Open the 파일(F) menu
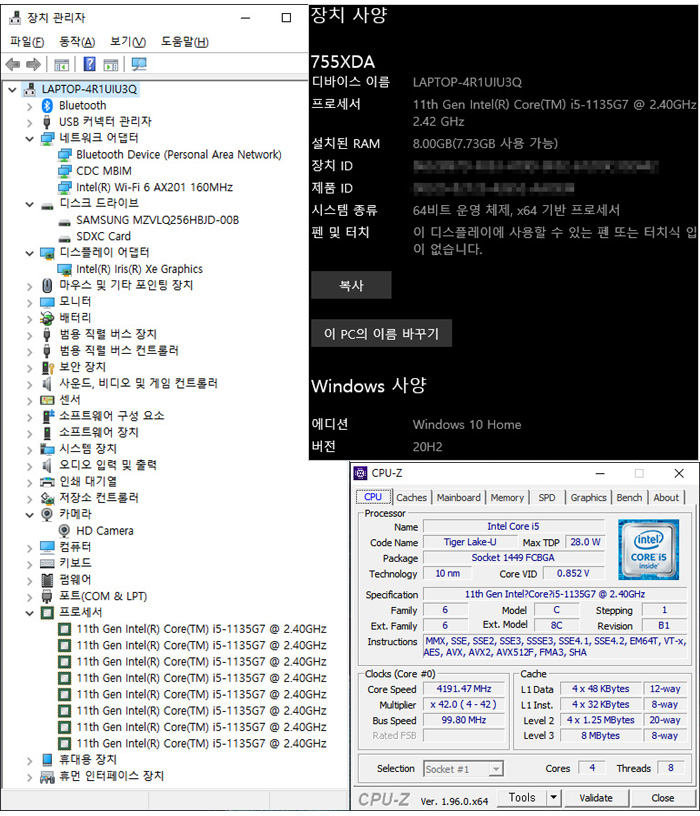 pos(27,42)
